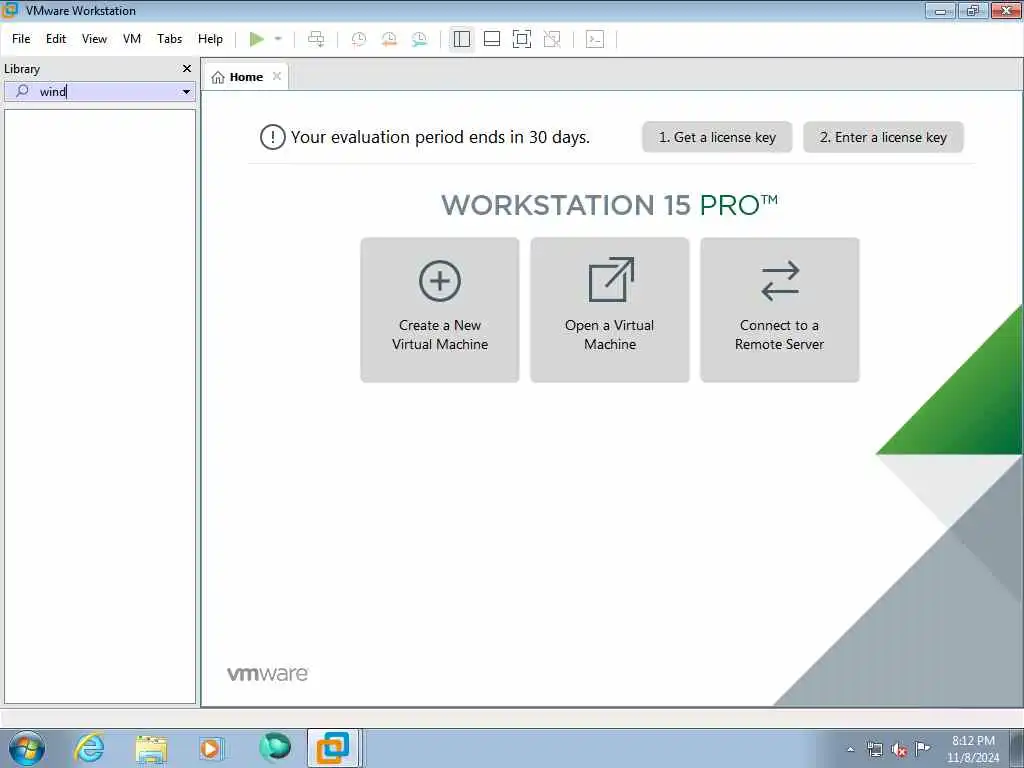Image resolution: width=1024 pixels, height=768 pixels.
Task: Open the Windows Start menu orb
Action: tap(27, 748)
